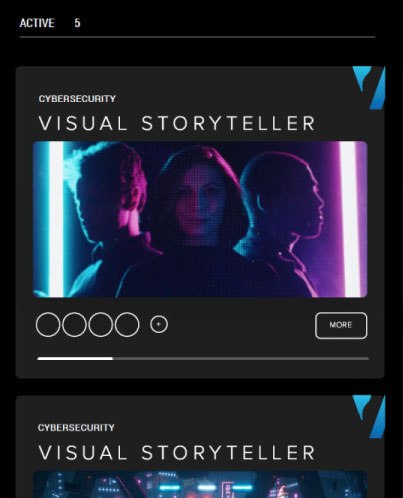The height and width of the screenshot is (498, 403).
Task: Open the cyberpunk city thumbnail image
Action: (200, 484)
